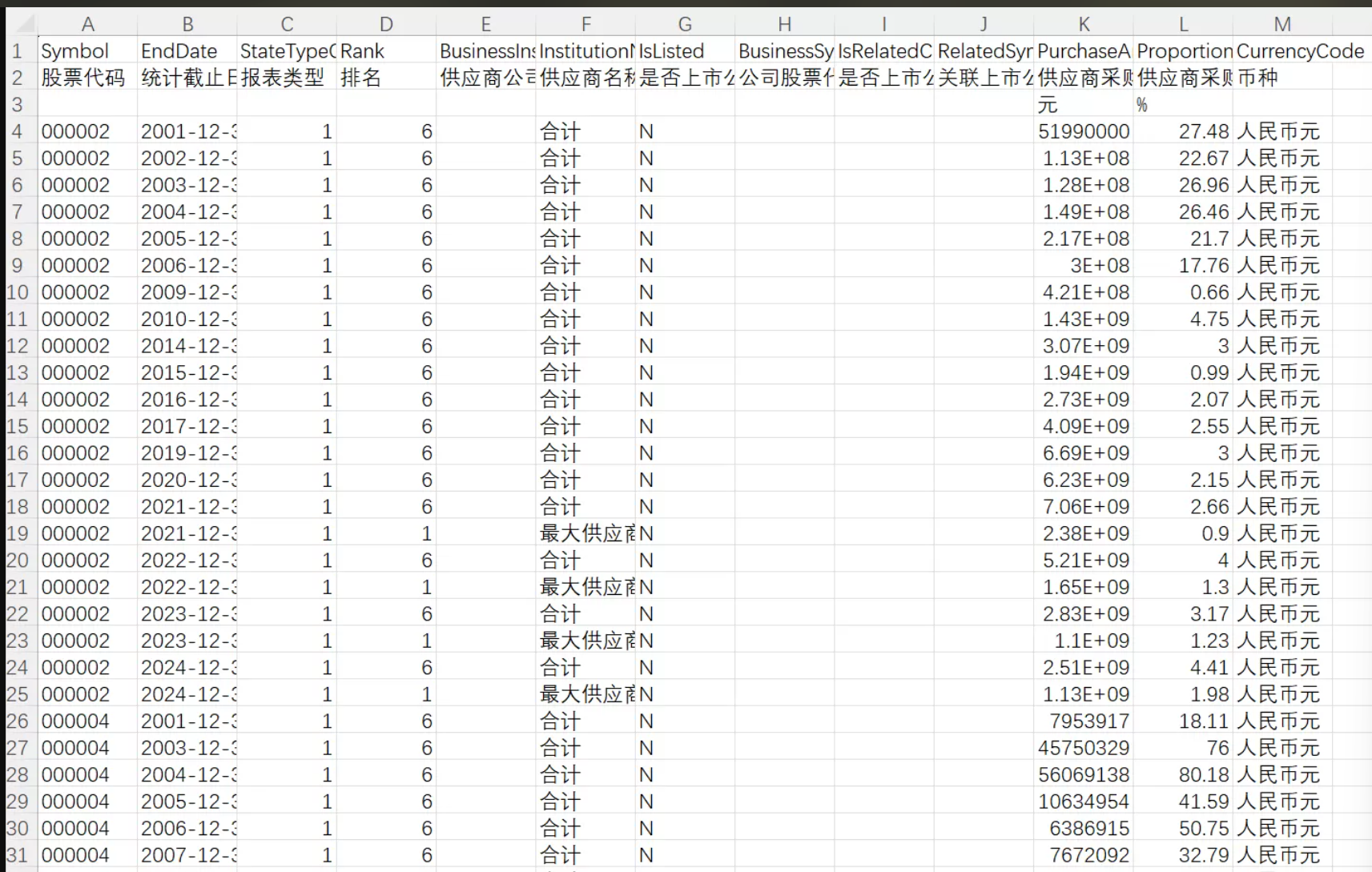Screen dimensions: 1372x872
Task: Select proportion '0.66' in row 10
Action: click(1183, 292)
